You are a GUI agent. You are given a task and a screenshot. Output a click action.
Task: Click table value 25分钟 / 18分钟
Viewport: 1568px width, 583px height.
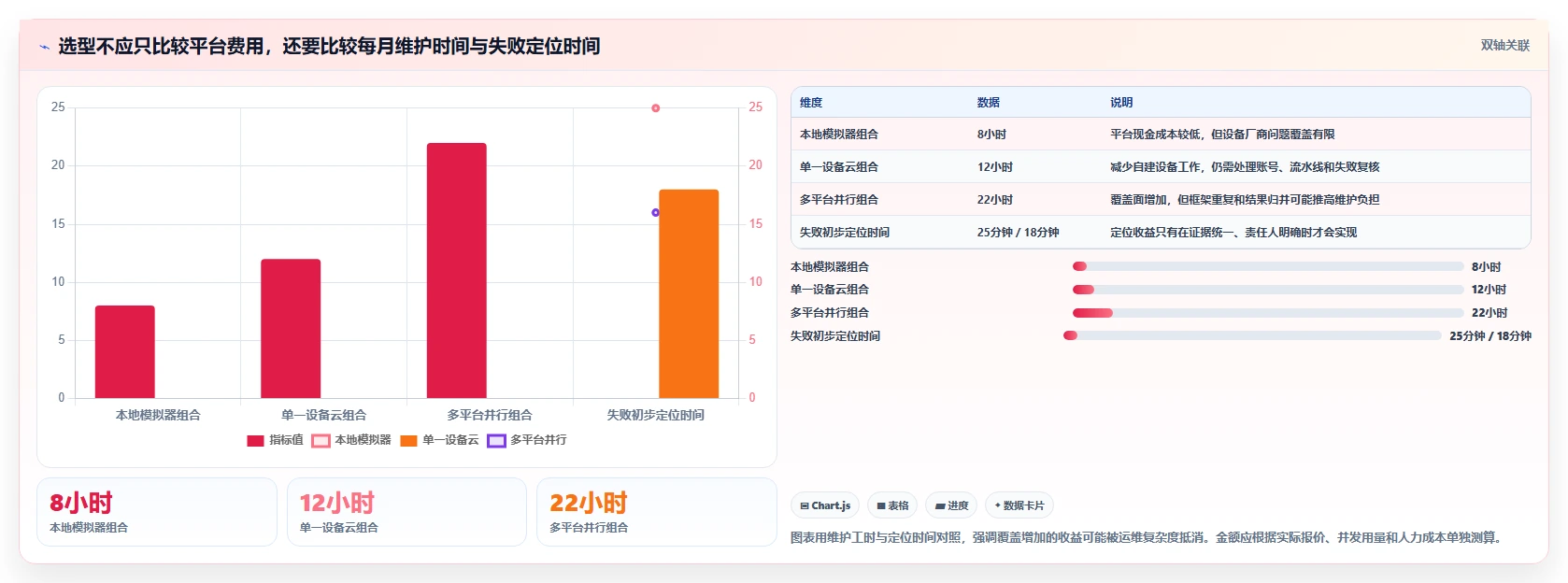tap(1019, 233)
